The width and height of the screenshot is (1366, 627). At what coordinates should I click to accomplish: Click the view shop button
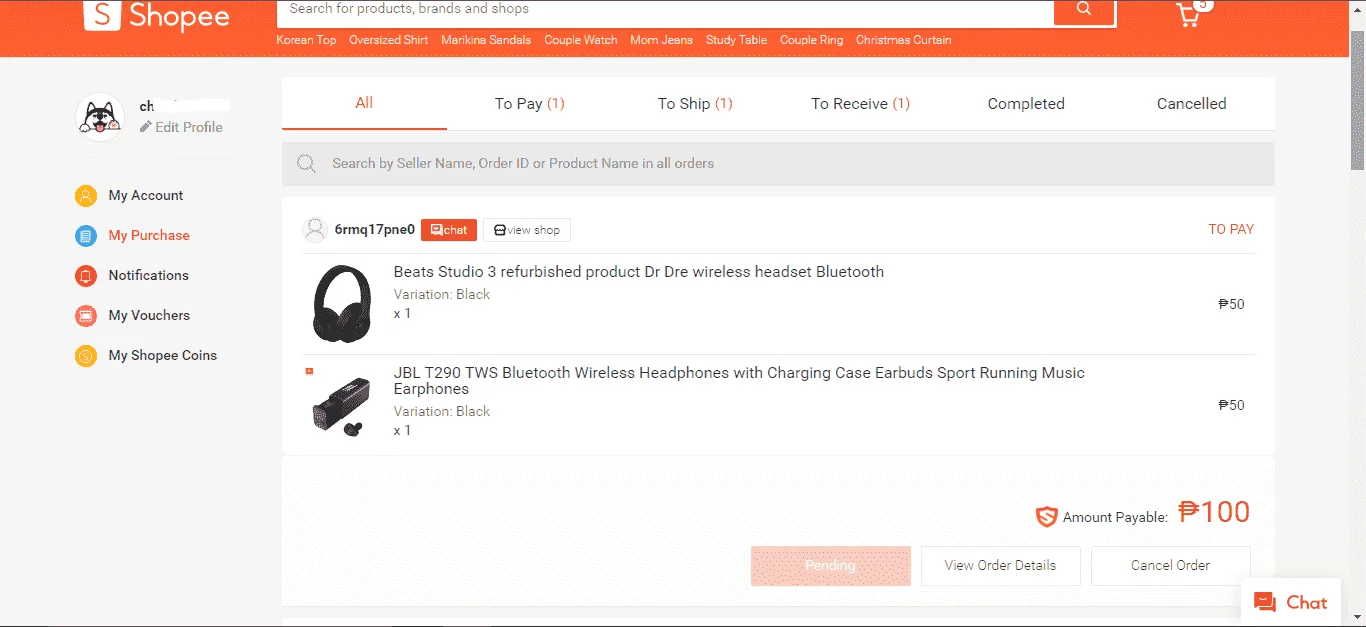(527, 230)
